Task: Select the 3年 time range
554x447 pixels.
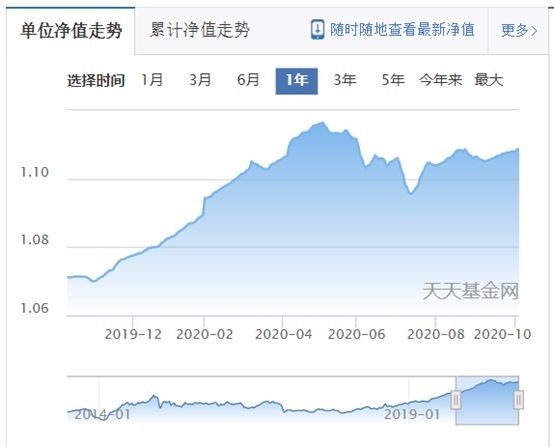Action: tap(344, 80)
